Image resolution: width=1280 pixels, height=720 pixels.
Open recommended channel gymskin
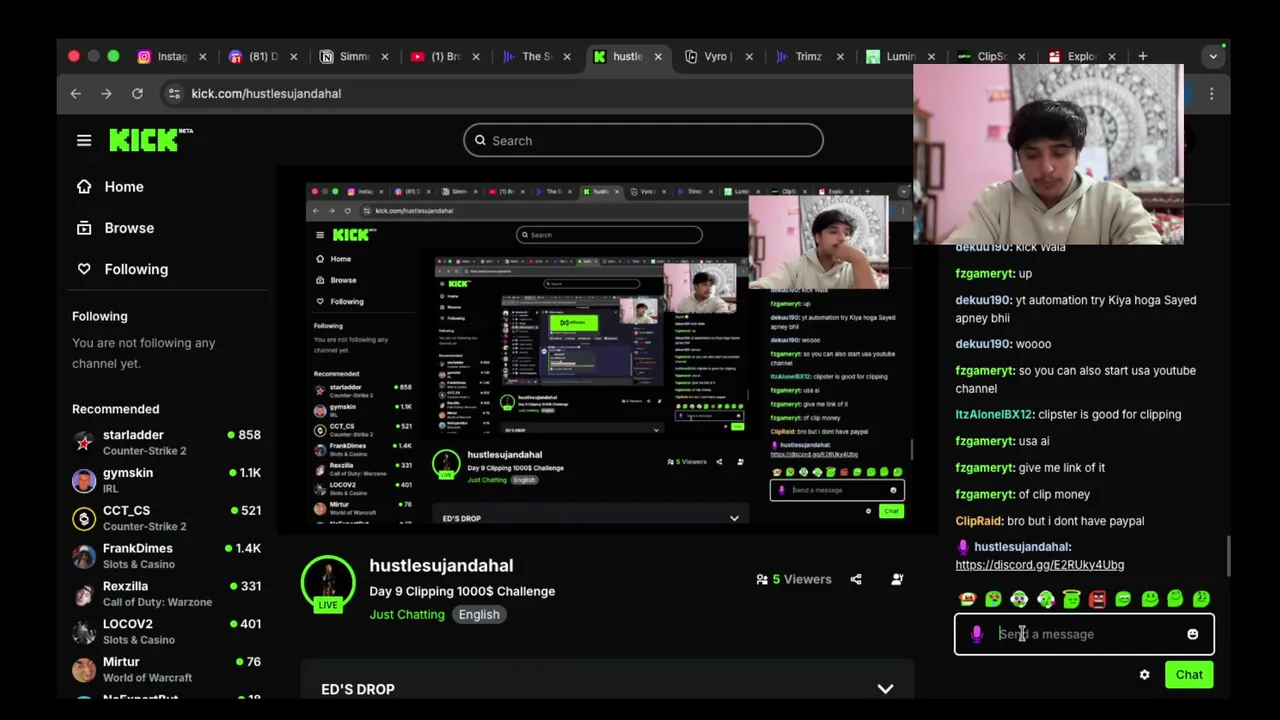point(166,480)
